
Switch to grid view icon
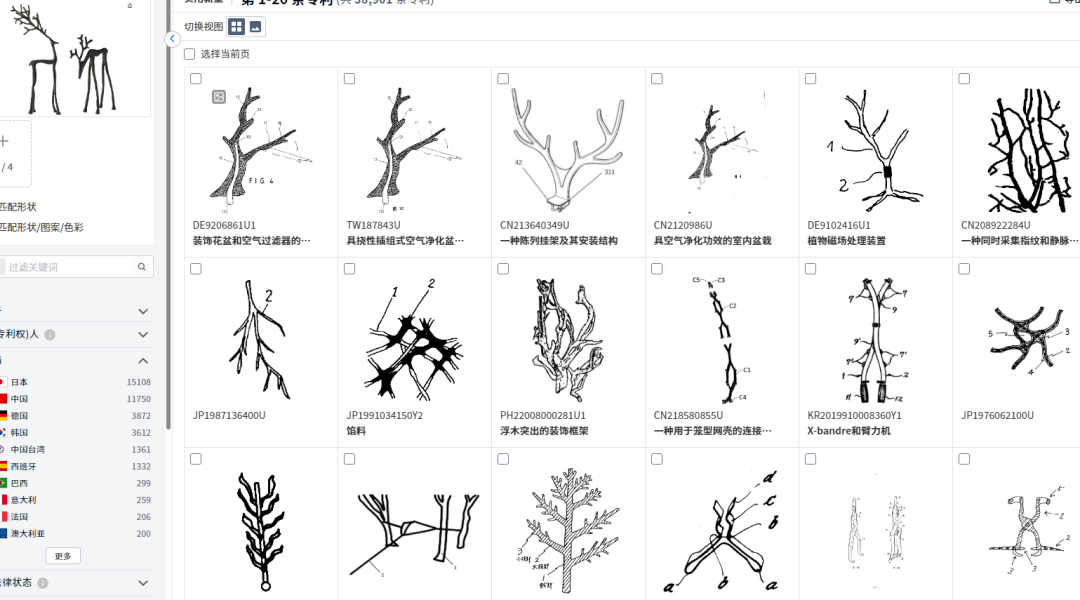click(236, 27)
